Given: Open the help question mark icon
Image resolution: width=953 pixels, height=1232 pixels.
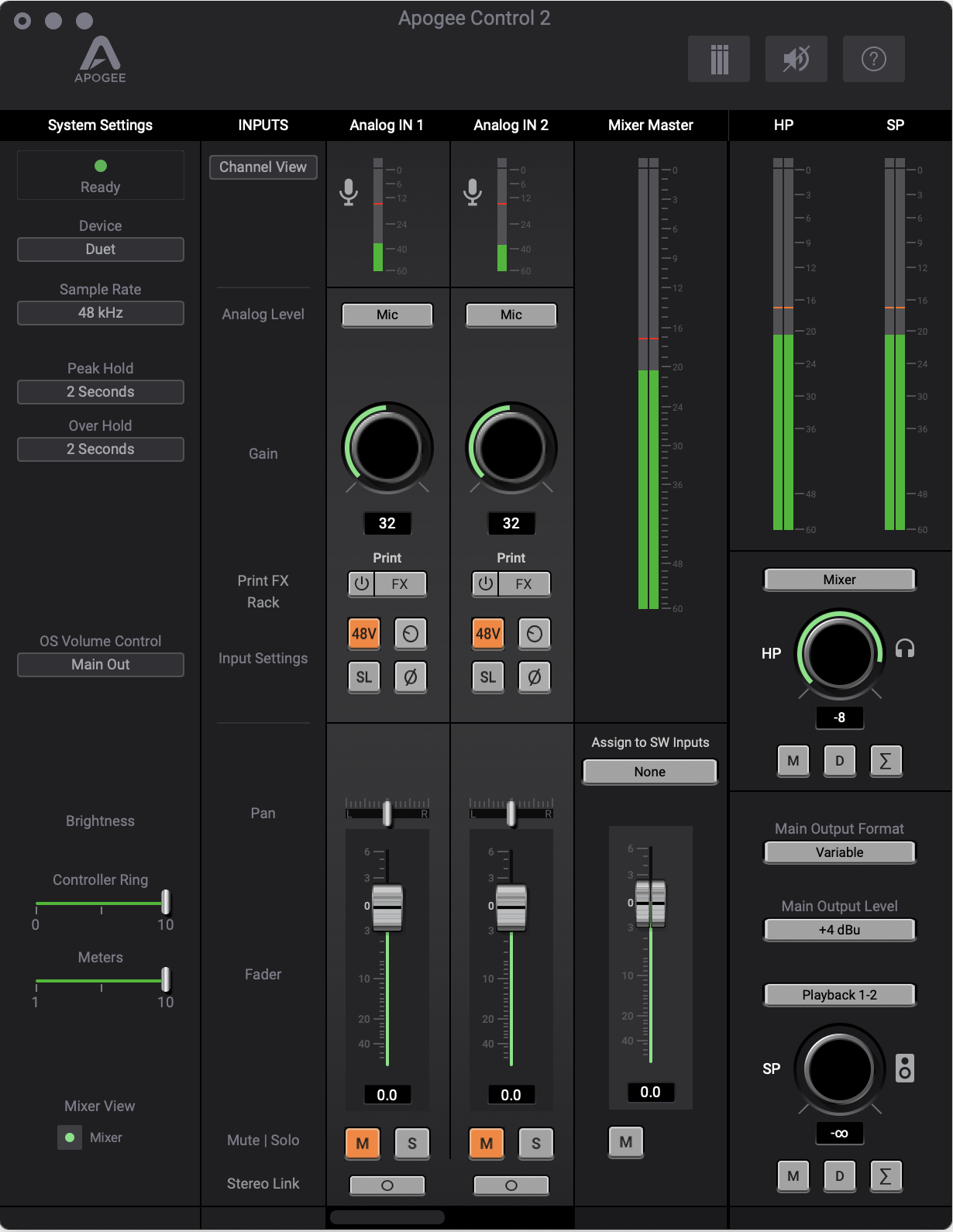Looking at the screenshot, I should (873, 59).
